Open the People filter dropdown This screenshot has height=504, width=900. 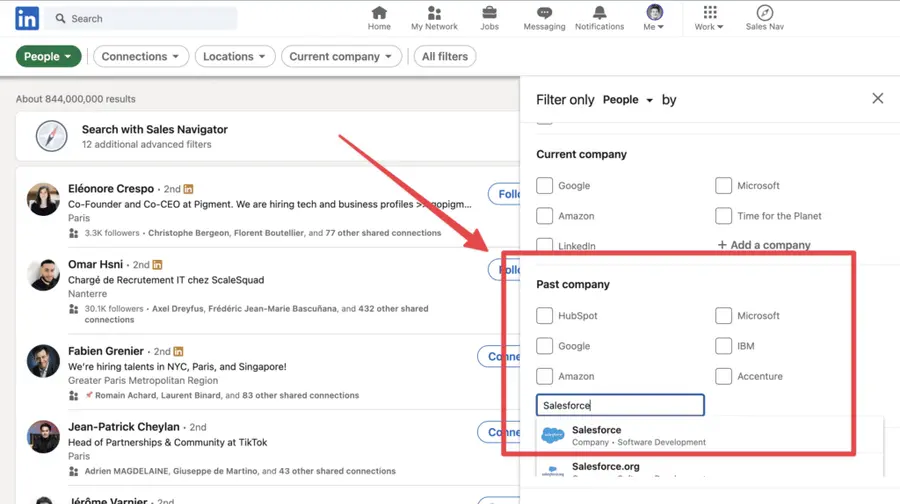point(48,56)
